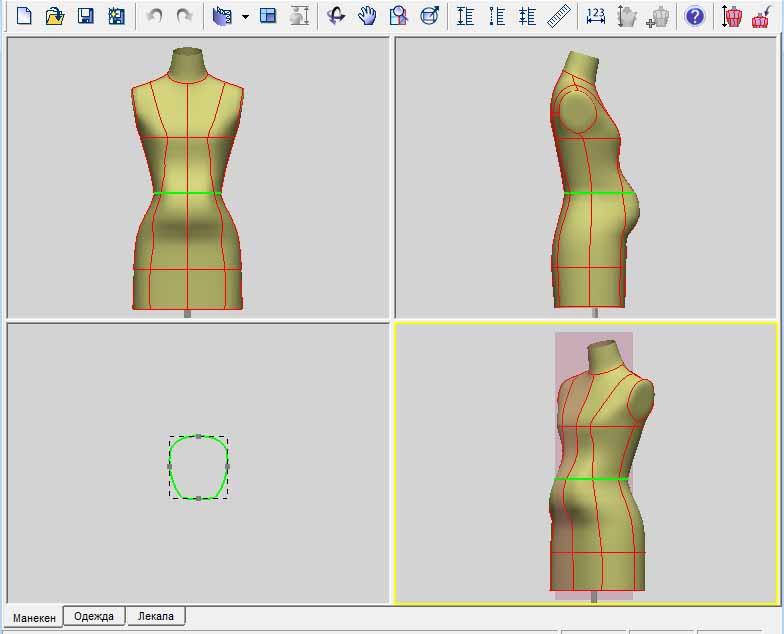Image resolution: width=784 pixels, height=634 pixels.
Task: Click the dotted vertical measurement tool icon
Action: [x=496, y=16]
